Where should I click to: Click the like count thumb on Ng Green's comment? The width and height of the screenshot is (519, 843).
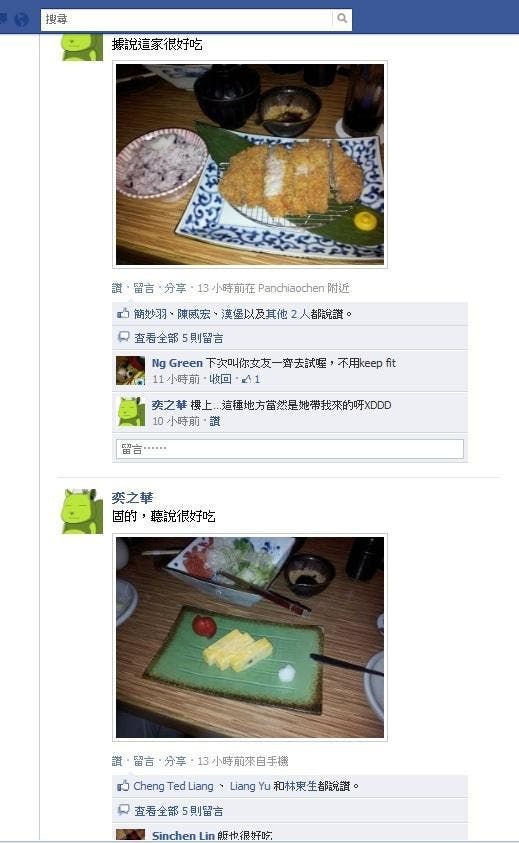(x=251, y=379)
